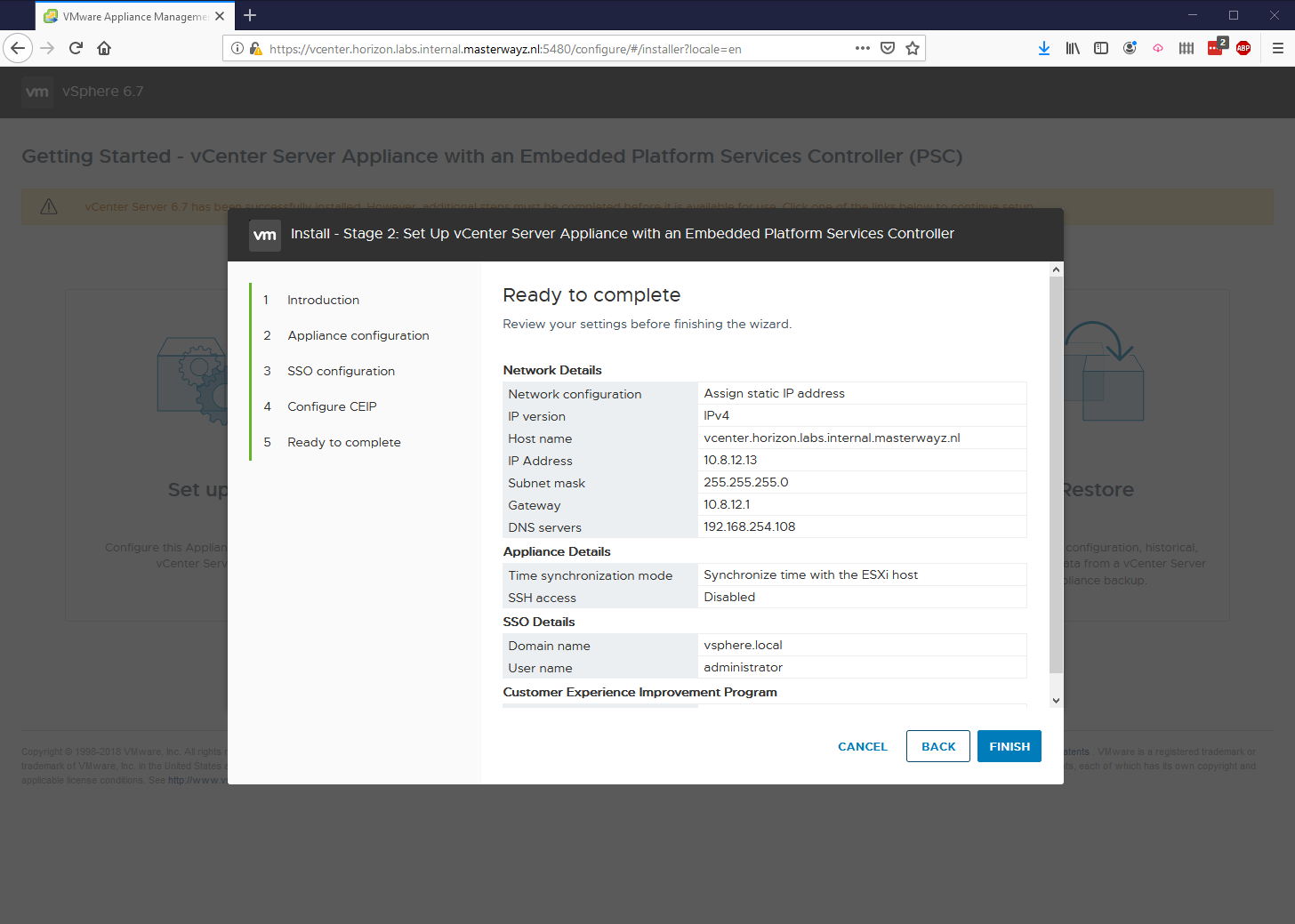This screenshot has width=1295, height=924.
Task: Click the FINISH button
Action: pyautogui.click(x=1009, y=746)
